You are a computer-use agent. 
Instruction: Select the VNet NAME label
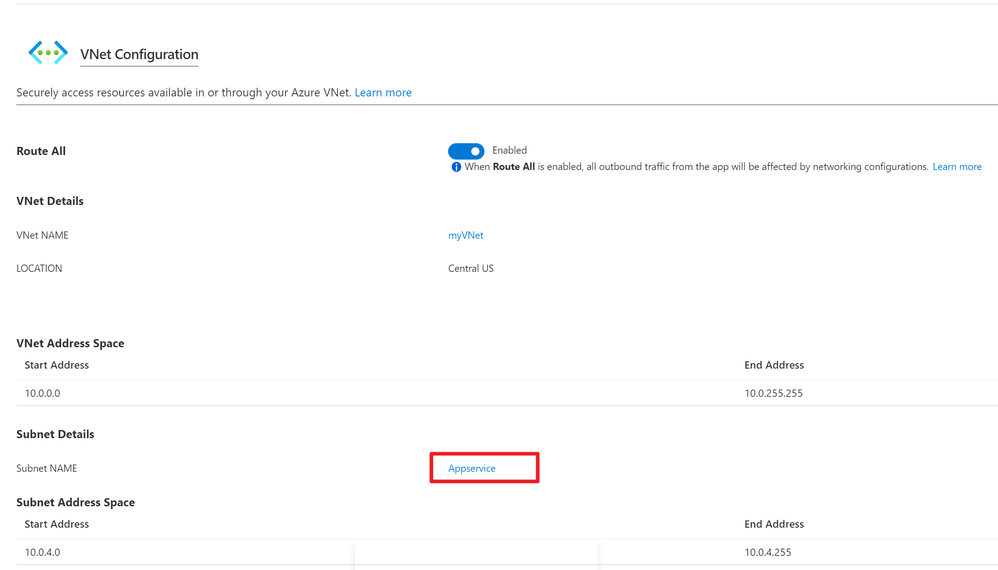(x=42, y=235)
